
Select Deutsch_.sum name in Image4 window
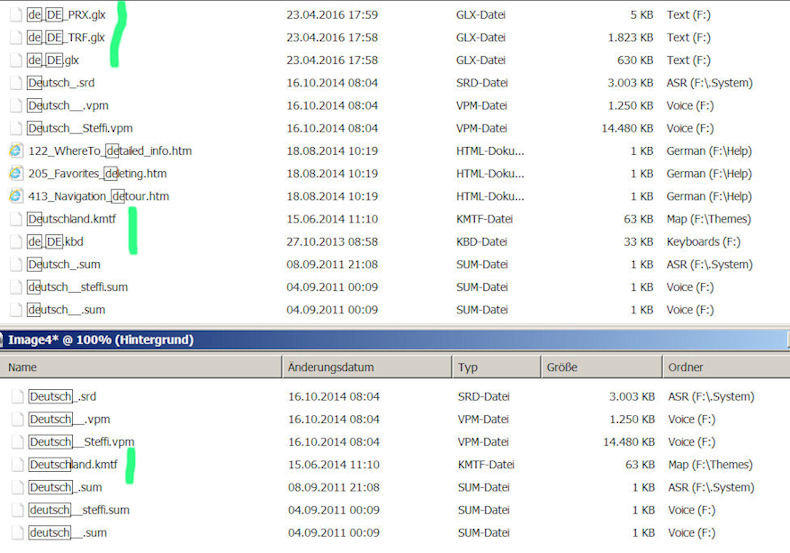click(x=65, y=488)
